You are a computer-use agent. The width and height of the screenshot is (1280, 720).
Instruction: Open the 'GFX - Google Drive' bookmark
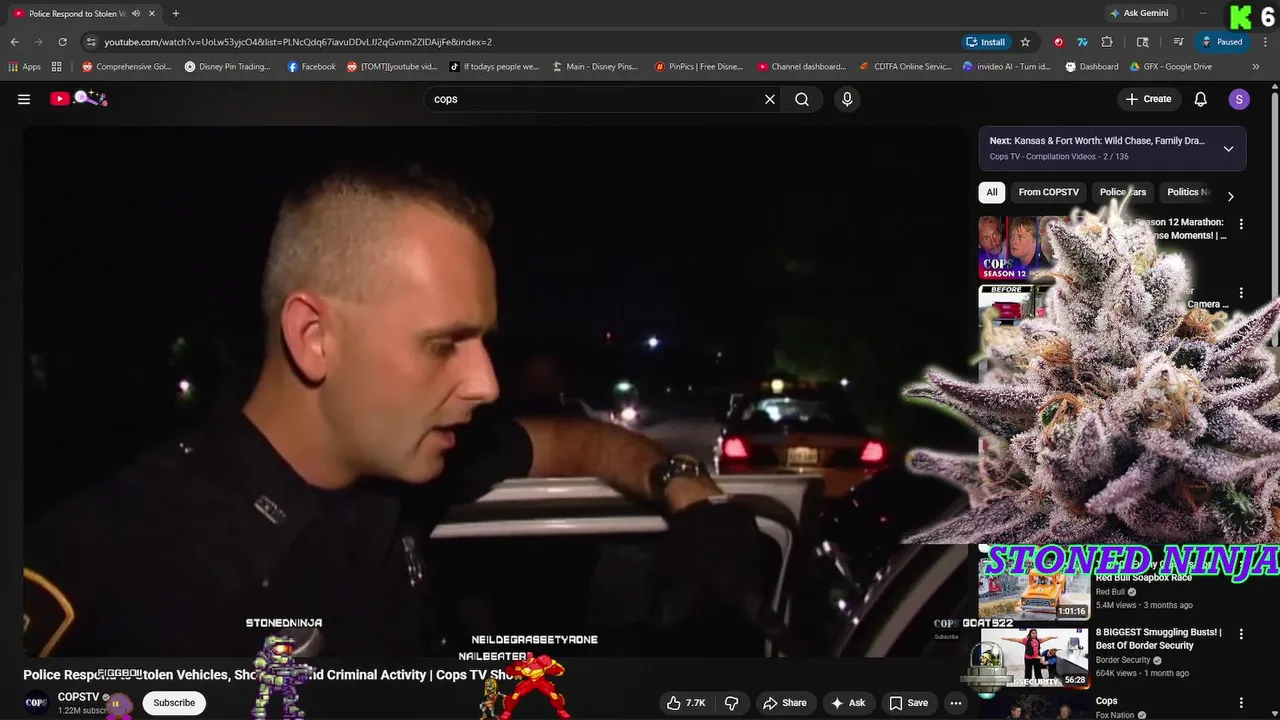coord(1170,67)
